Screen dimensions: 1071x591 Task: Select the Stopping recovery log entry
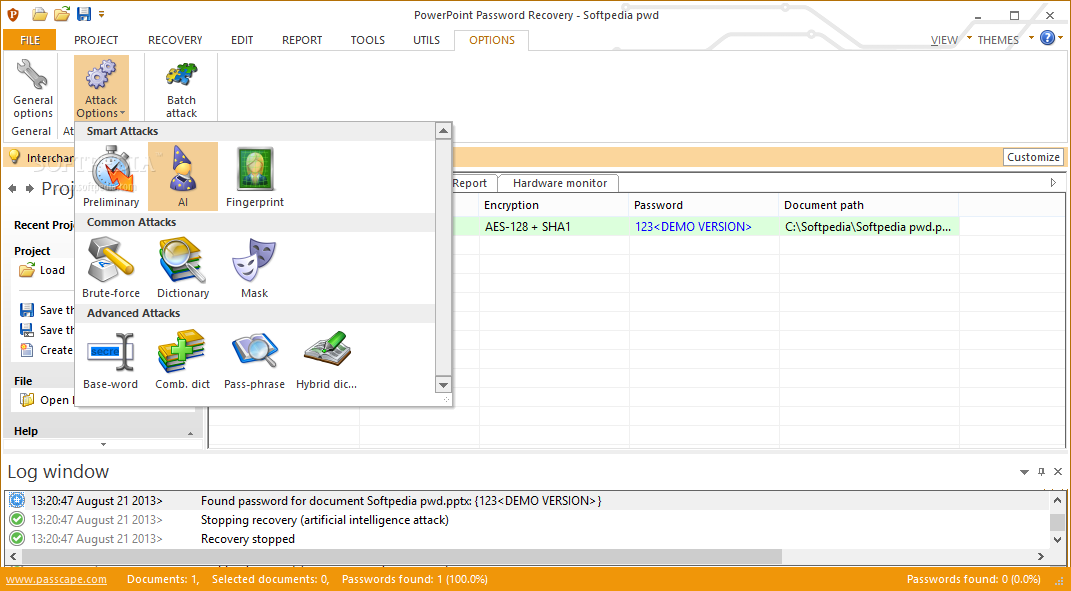[527, 520]
